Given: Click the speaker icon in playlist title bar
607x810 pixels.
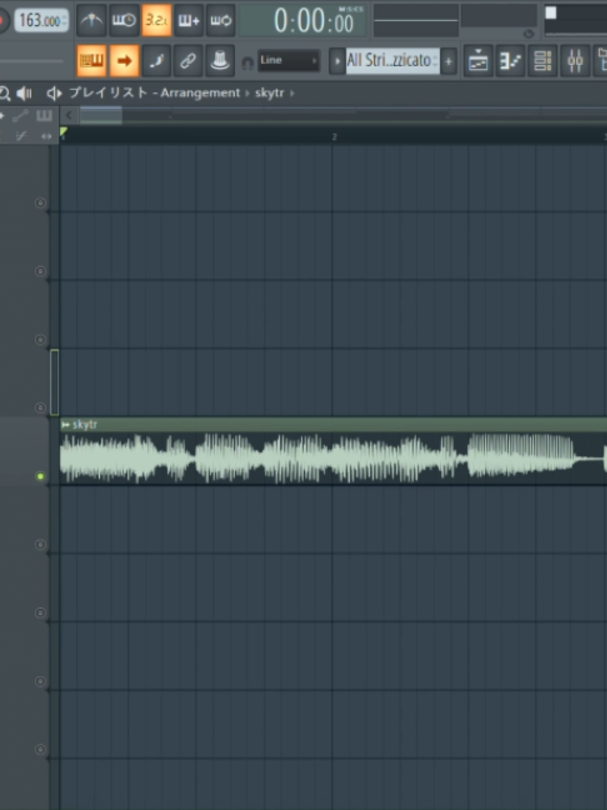Looking at the screenshot, I should point(24,94).
